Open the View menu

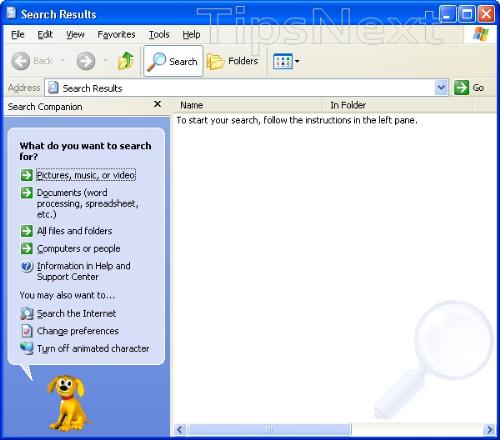point(75,34)
